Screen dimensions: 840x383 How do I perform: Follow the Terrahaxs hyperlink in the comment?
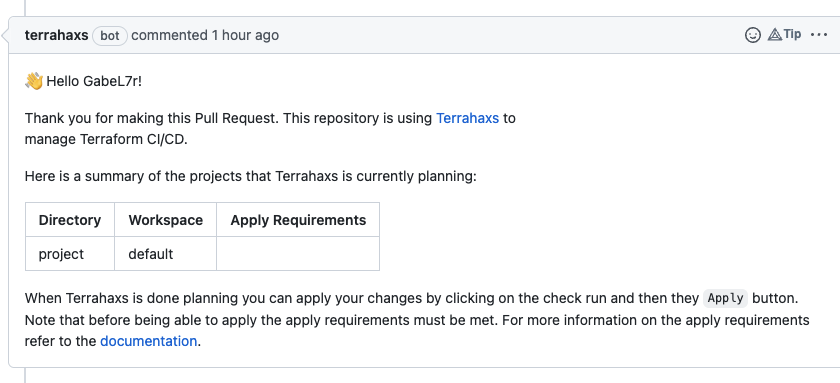[x=467, y=118]
